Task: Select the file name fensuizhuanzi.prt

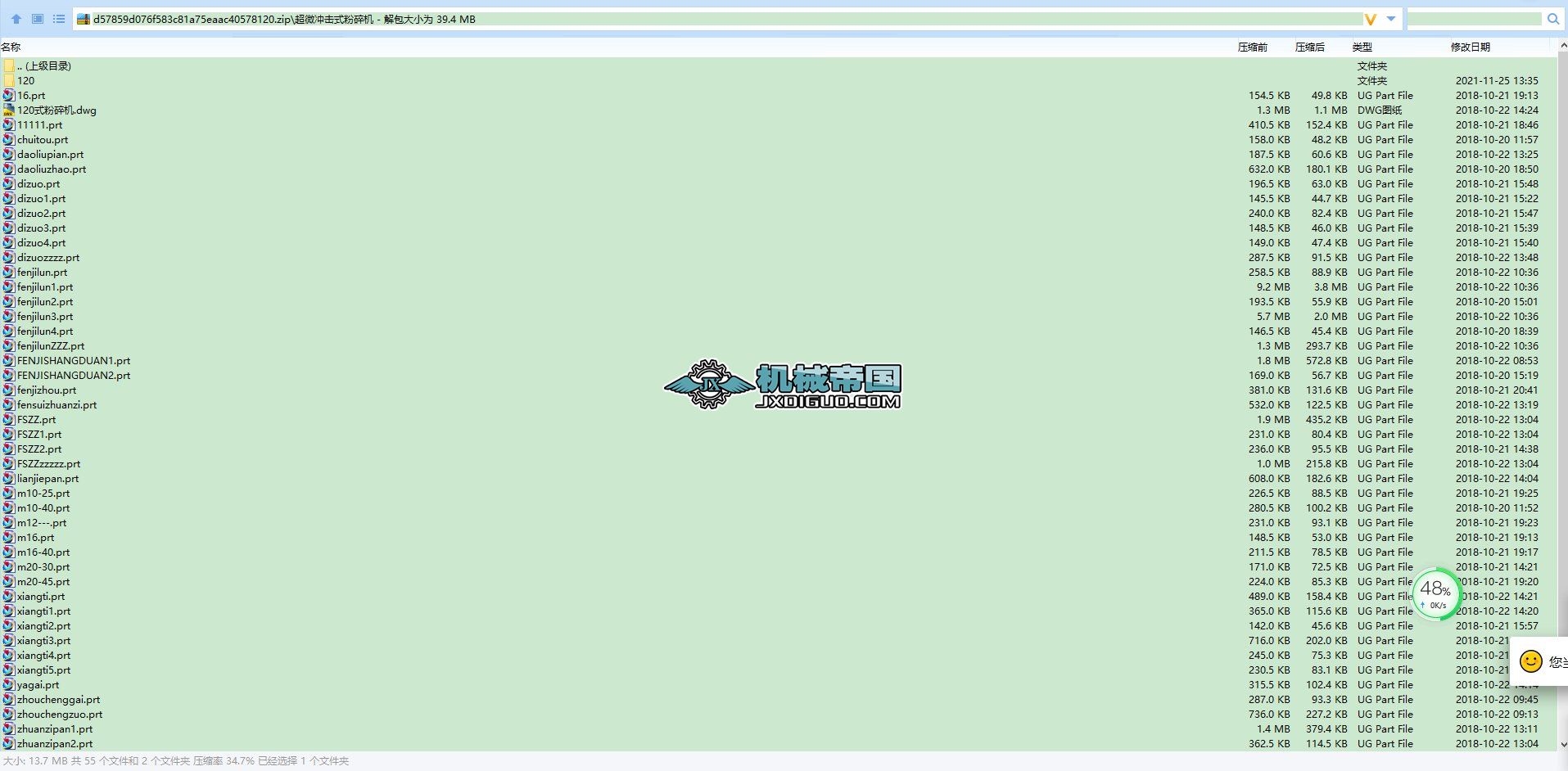Action: [57, 405]
